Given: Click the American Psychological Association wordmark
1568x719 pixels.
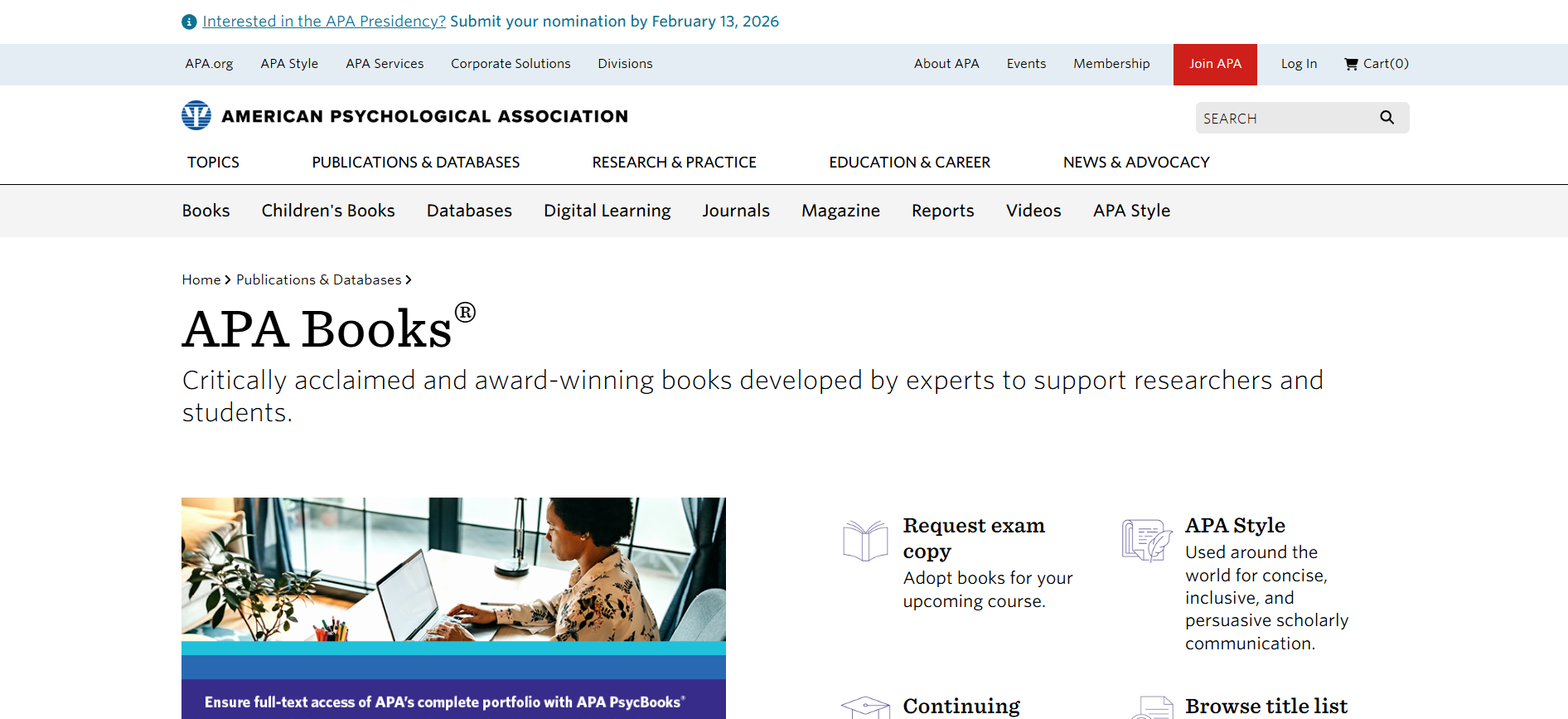Looking at the screenshot, I should (x=424, y=116).
